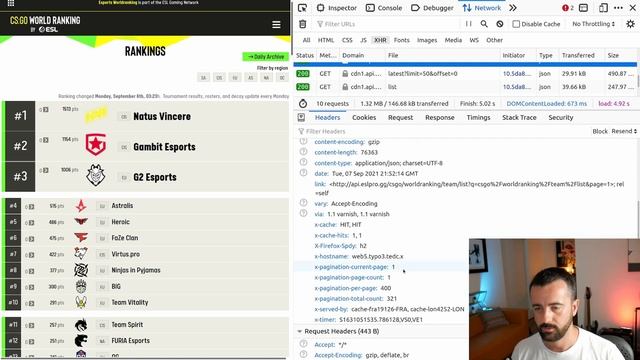640x360 pixels.
Task: Toggle the request list pane icon
Action: [x=301, y=118]
